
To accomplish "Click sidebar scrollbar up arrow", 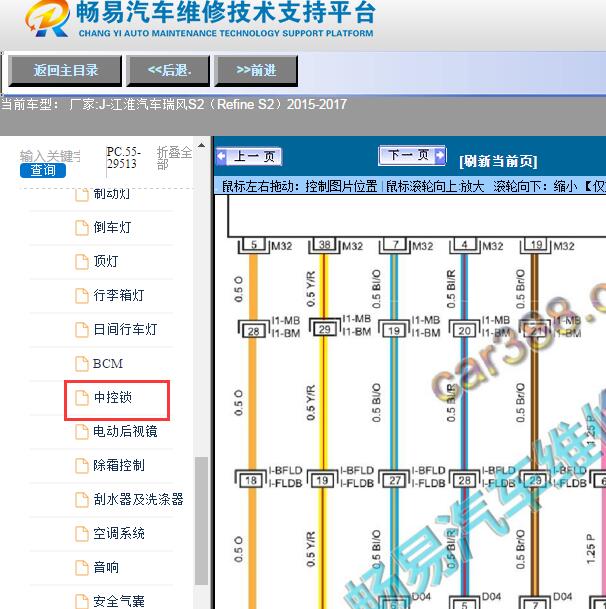I will click(201, 146).
